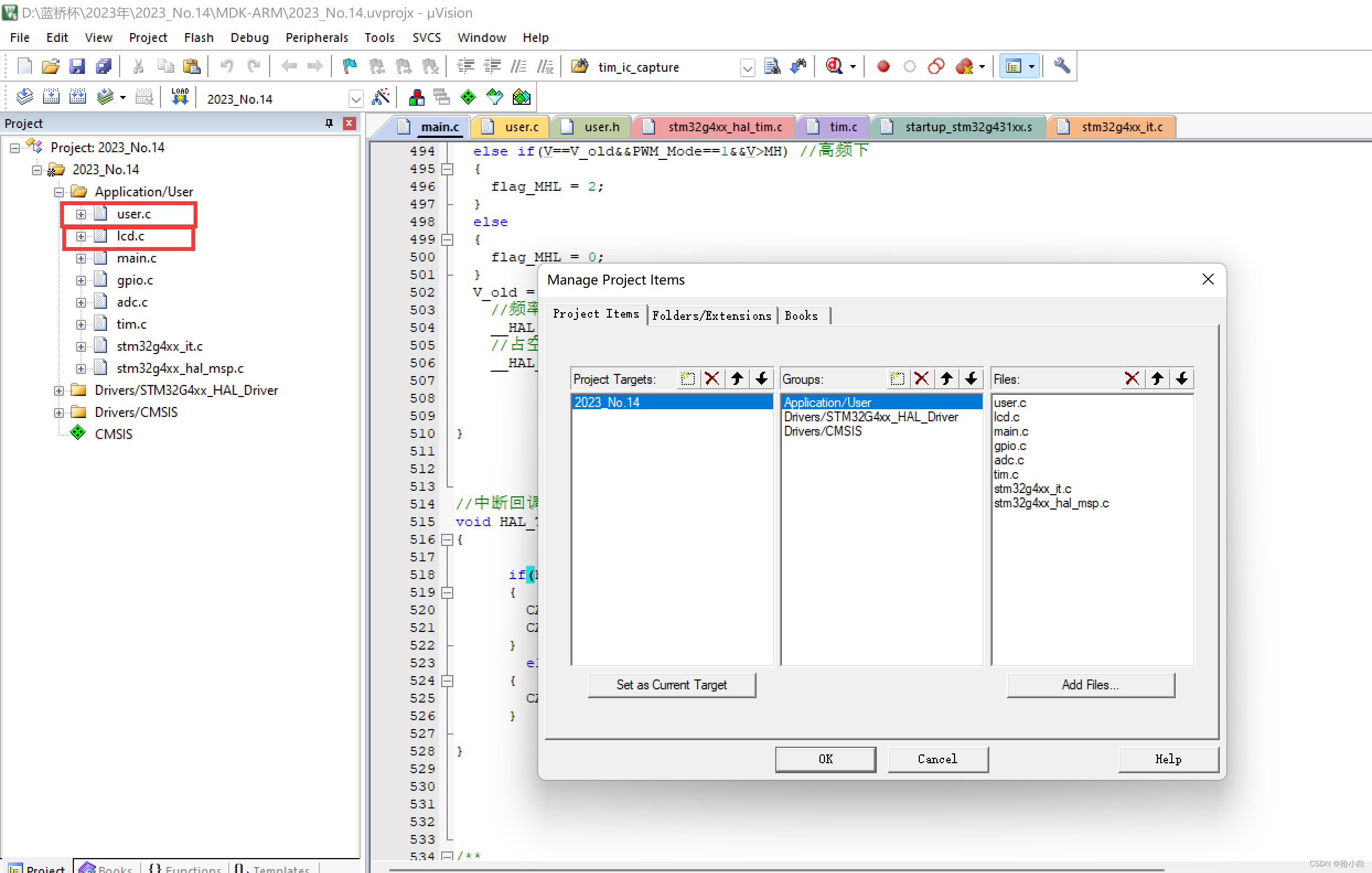This screenshot has width=1372, height=873.
Task: Click the Build target icon
Action: pos(51,98)
